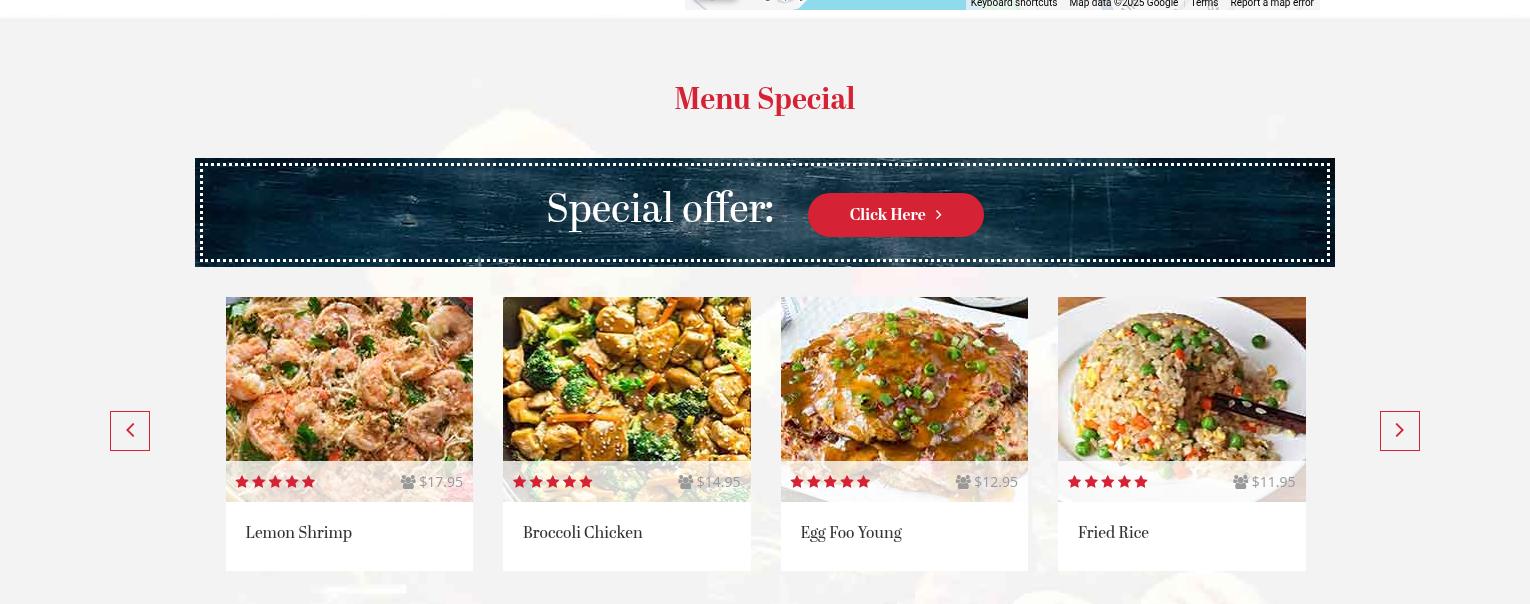Click the people icon beside $17.95
Viewport: 1530px width, 604px height.
coord(408,482)
